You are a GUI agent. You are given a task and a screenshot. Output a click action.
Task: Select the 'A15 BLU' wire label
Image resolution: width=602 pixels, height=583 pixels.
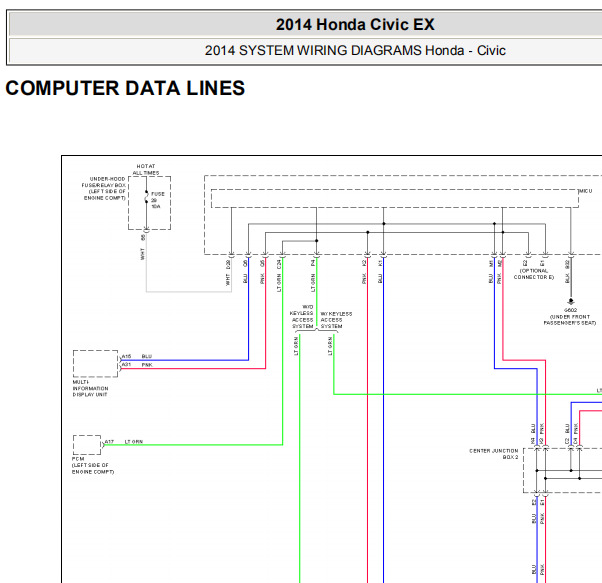[137, 357]
